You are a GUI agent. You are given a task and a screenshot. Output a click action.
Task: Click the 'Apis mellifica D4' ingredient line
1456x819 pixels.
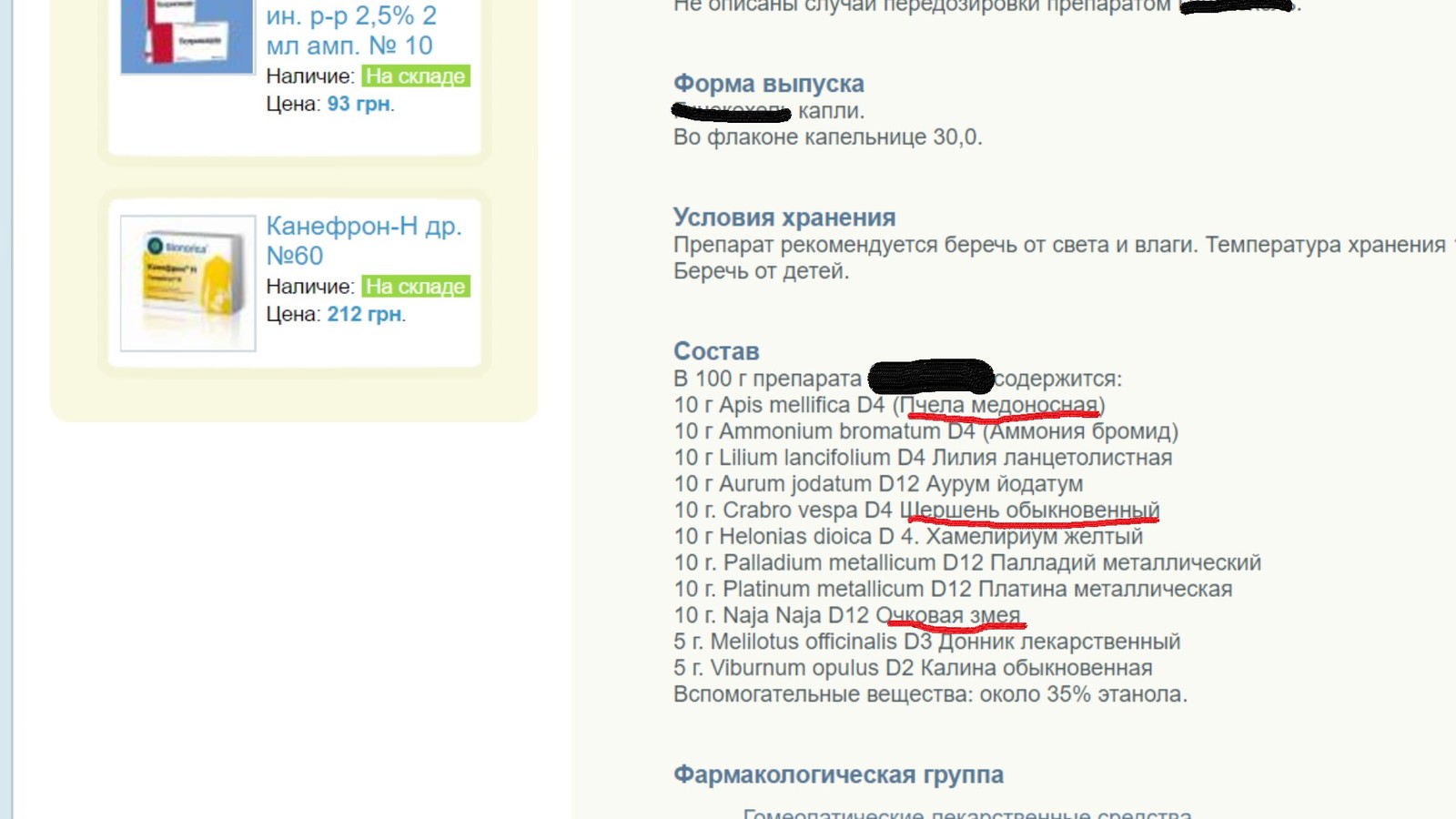click(889, 405)
